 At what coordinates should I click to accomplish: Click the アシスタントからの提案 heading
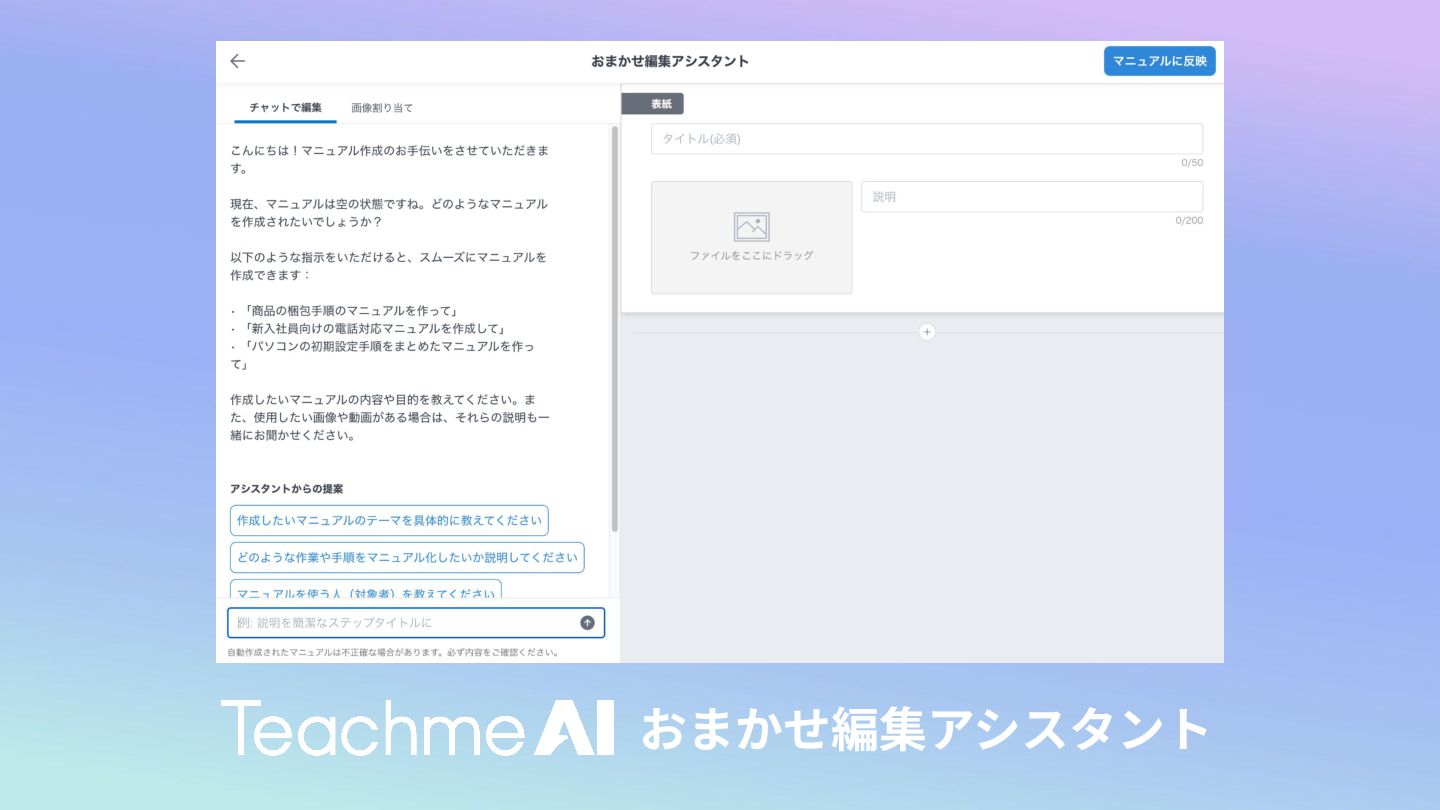287,489
